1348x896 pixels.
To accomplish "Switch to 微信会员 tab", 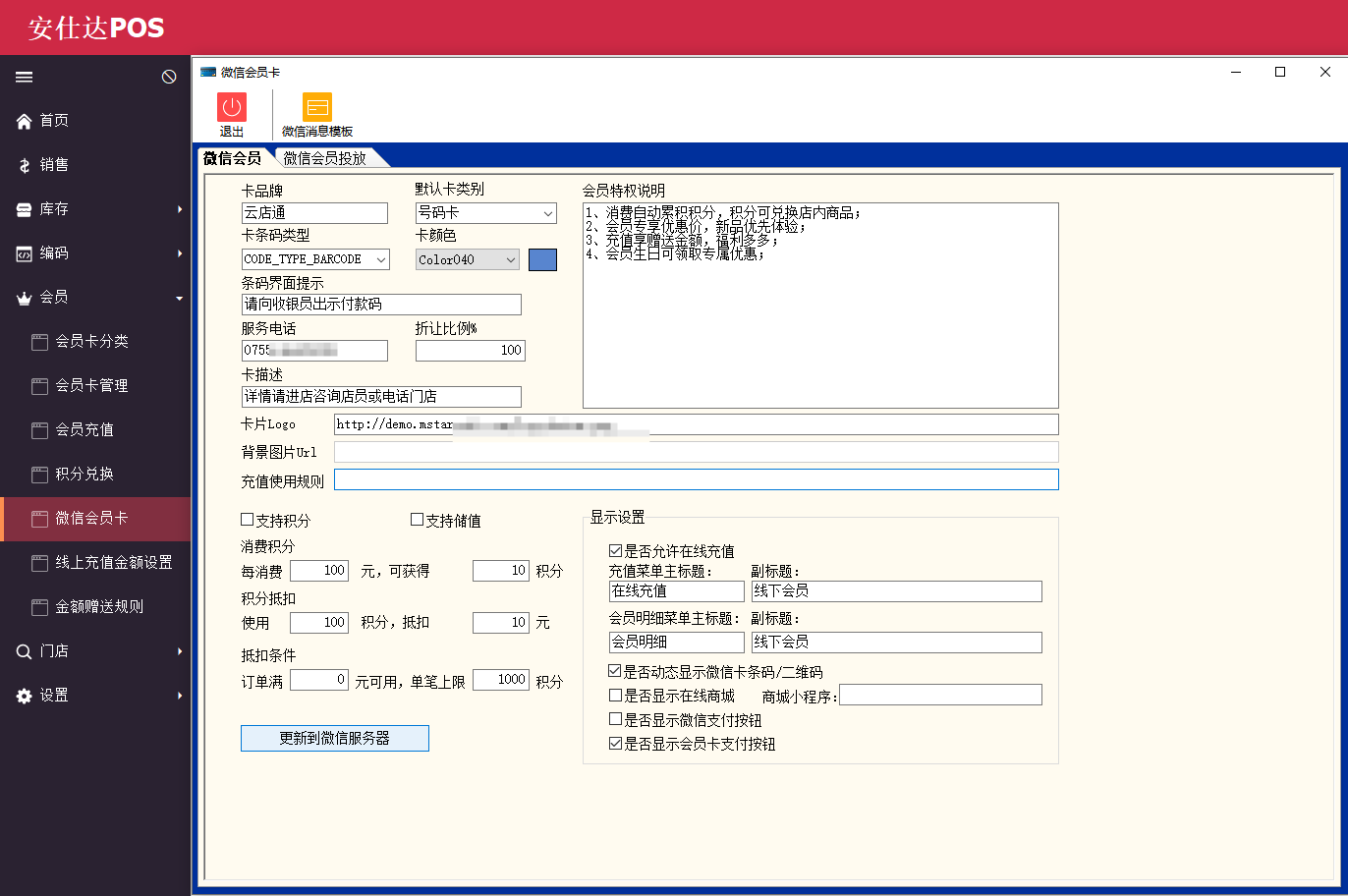I will (x=233, y=158).
